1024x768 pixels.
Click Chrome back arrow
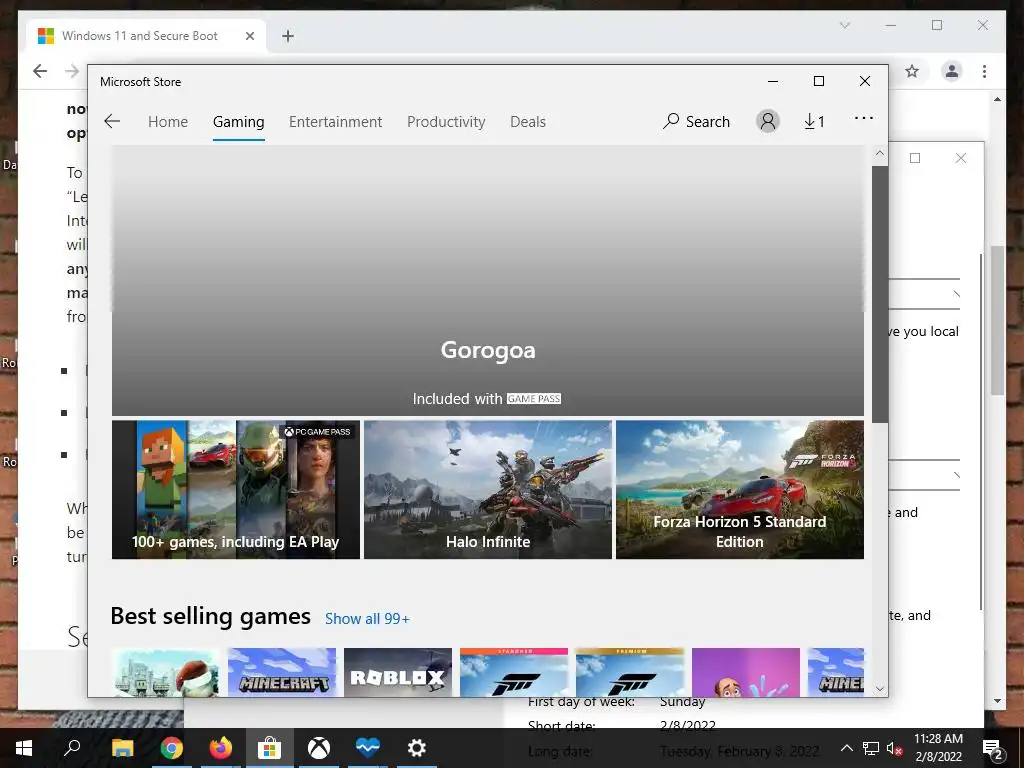[40, 71]
